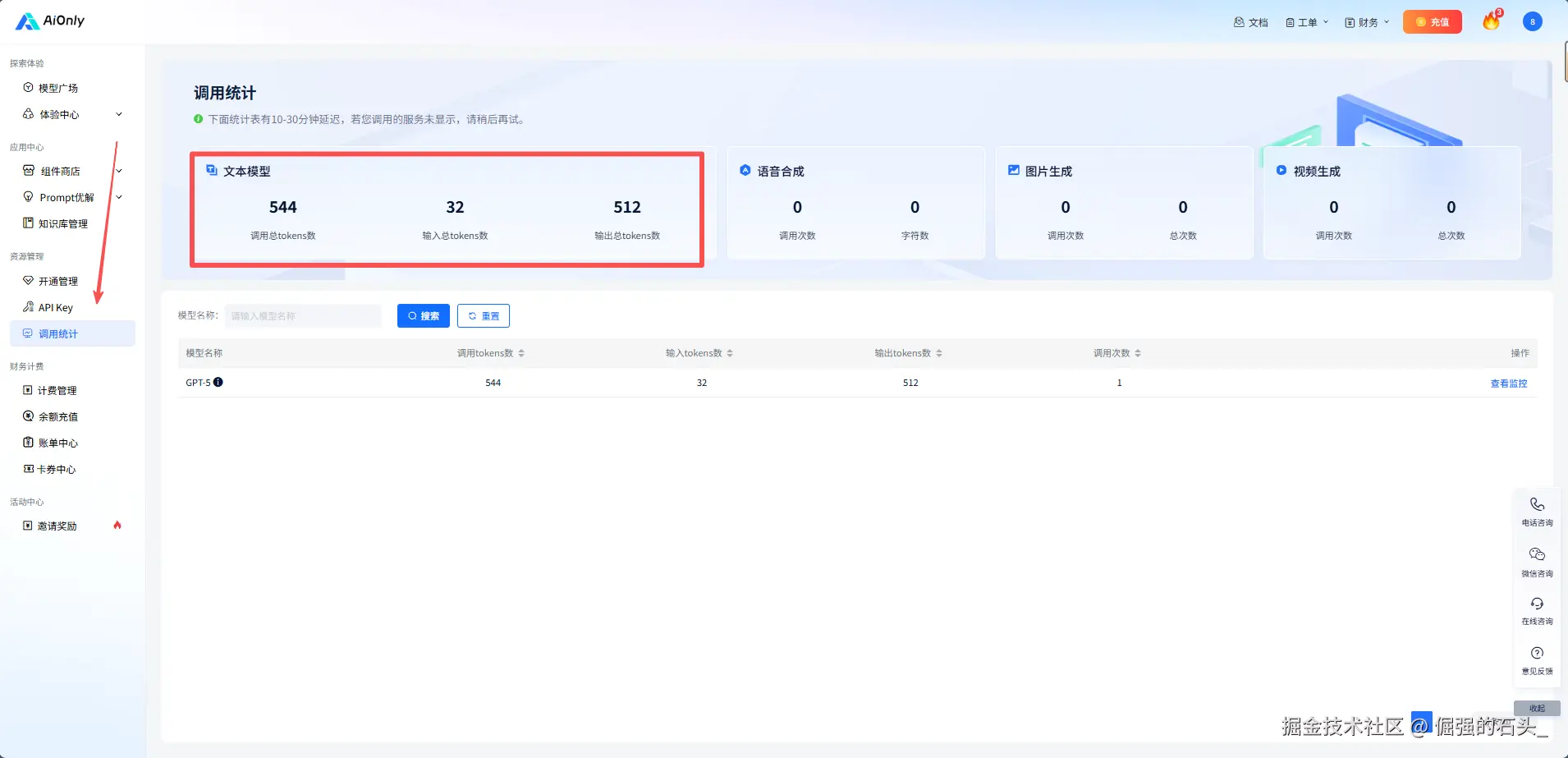This screenshot has width=1568, height=758.
Task: Click the 意见反馈 question mark icon
Action: 1538,653
